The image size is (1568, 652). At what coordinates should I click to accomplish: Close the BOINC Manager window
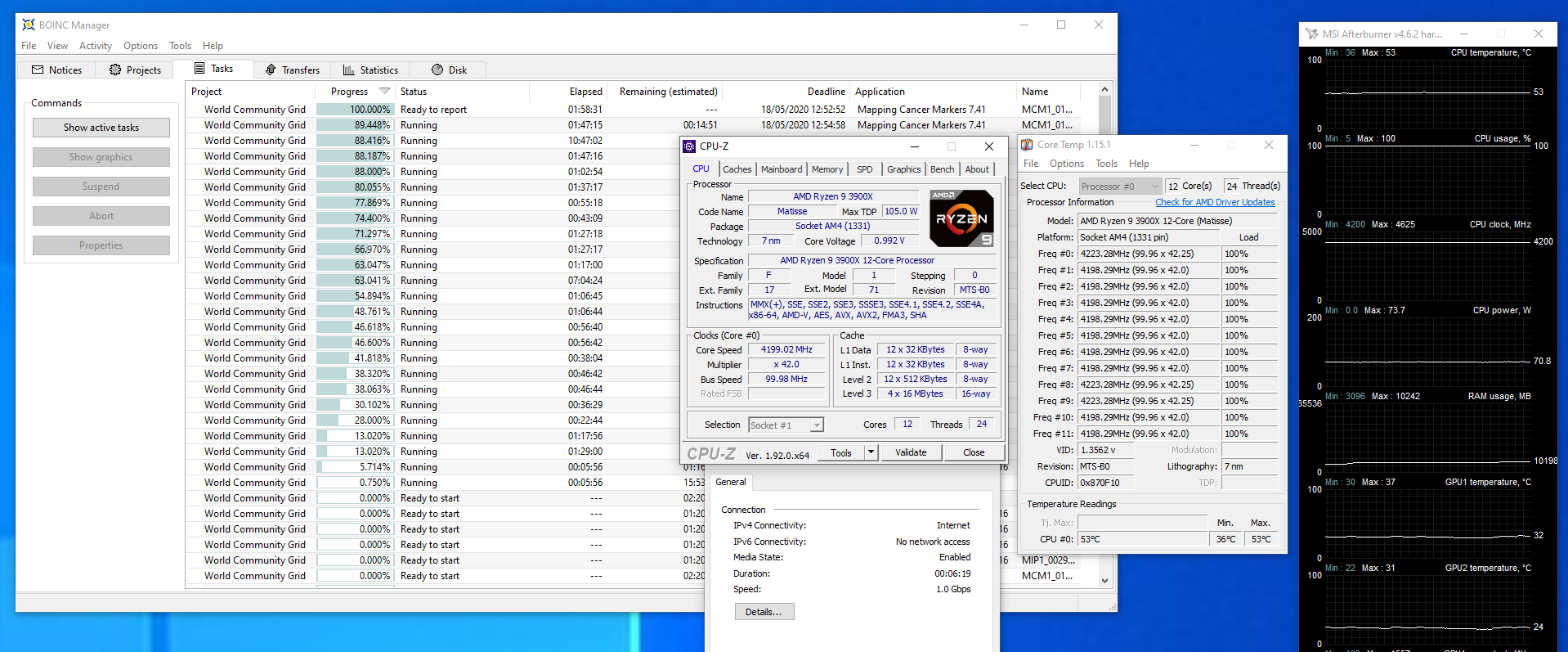tap(1099, 25)
